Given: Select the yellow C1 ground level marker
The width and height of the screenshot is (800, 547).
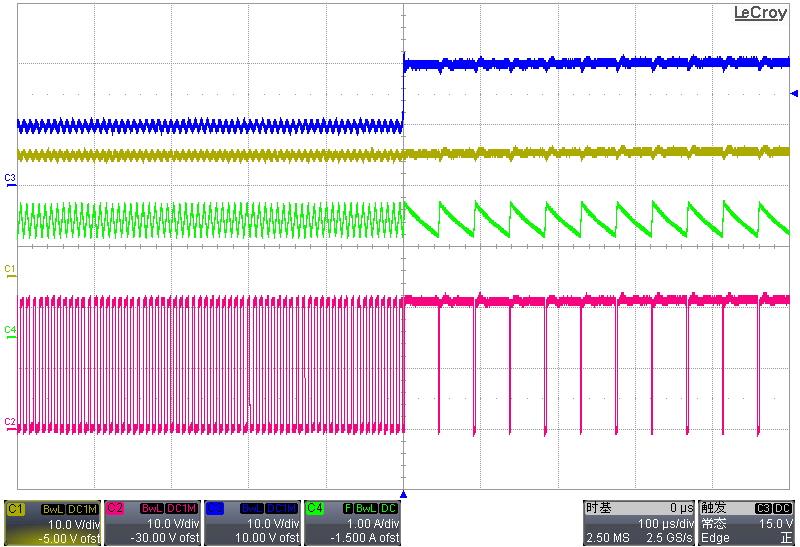Looking at the screenshot, I should (10, 270).
